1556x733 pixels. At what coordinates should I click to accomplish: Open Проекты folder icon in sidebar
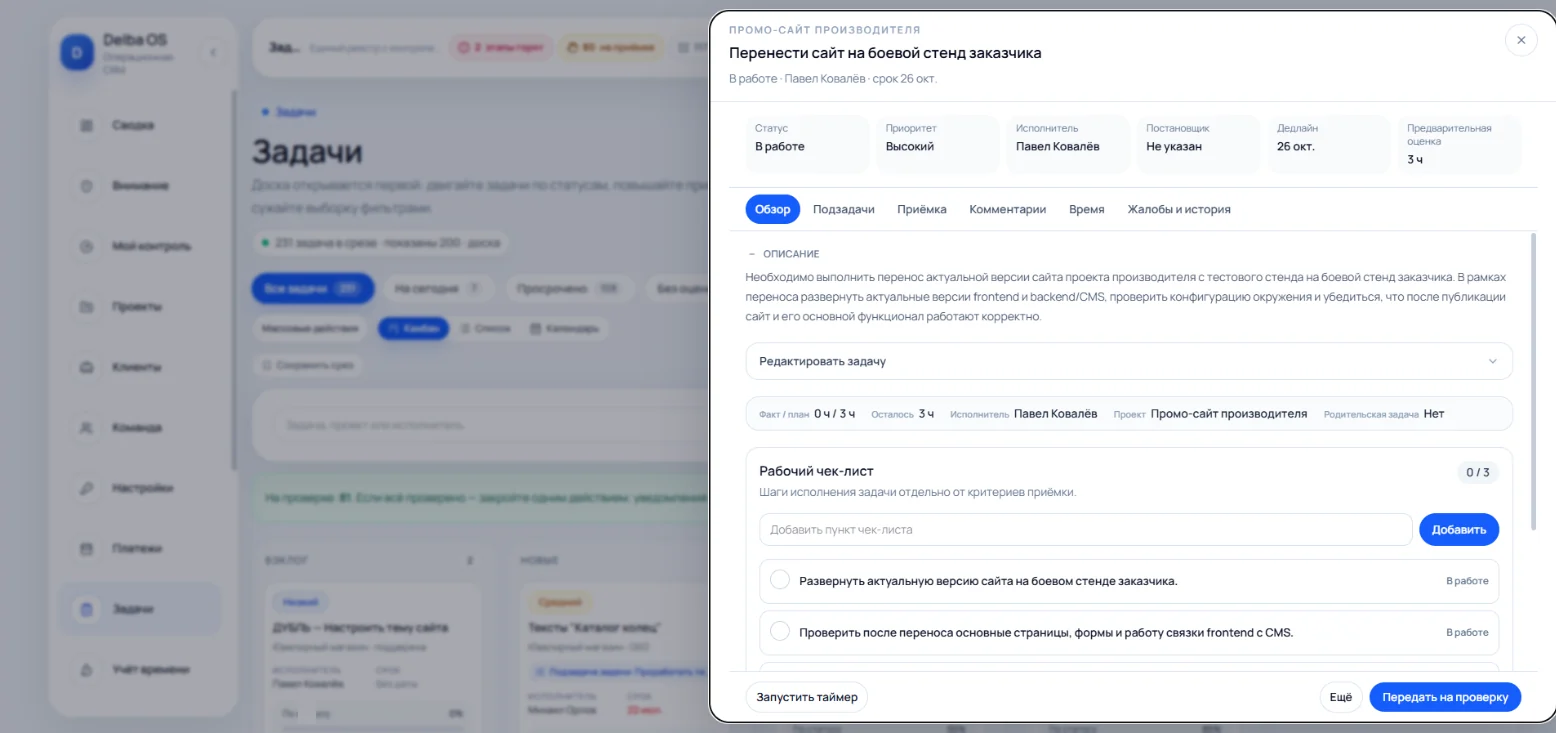[86, 307]
